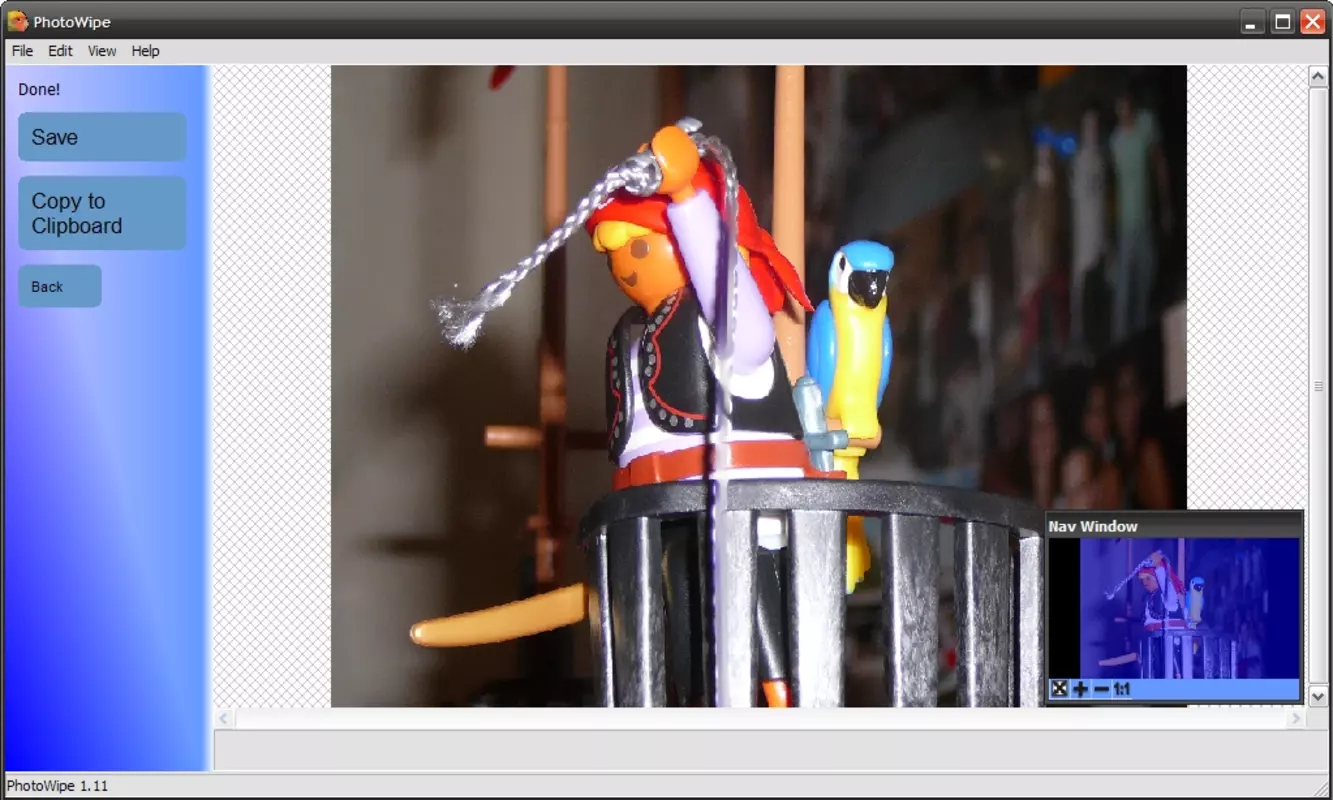The height and width of the screenshot is (800, 1333).
Task: Click the vertical scrollbar down arrow
Action: point(1318,696)
